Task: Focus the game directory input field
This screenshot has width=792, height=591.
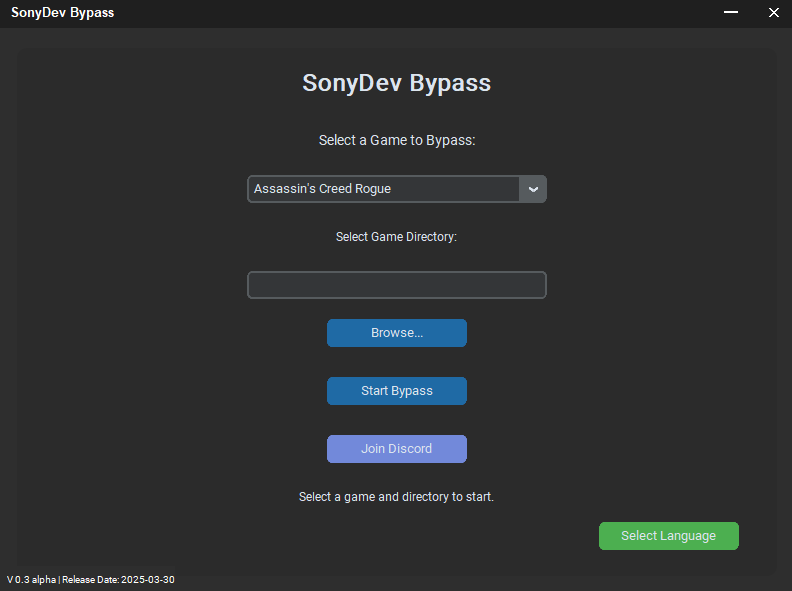Action: pyautogui.click(x=397, y=285)
